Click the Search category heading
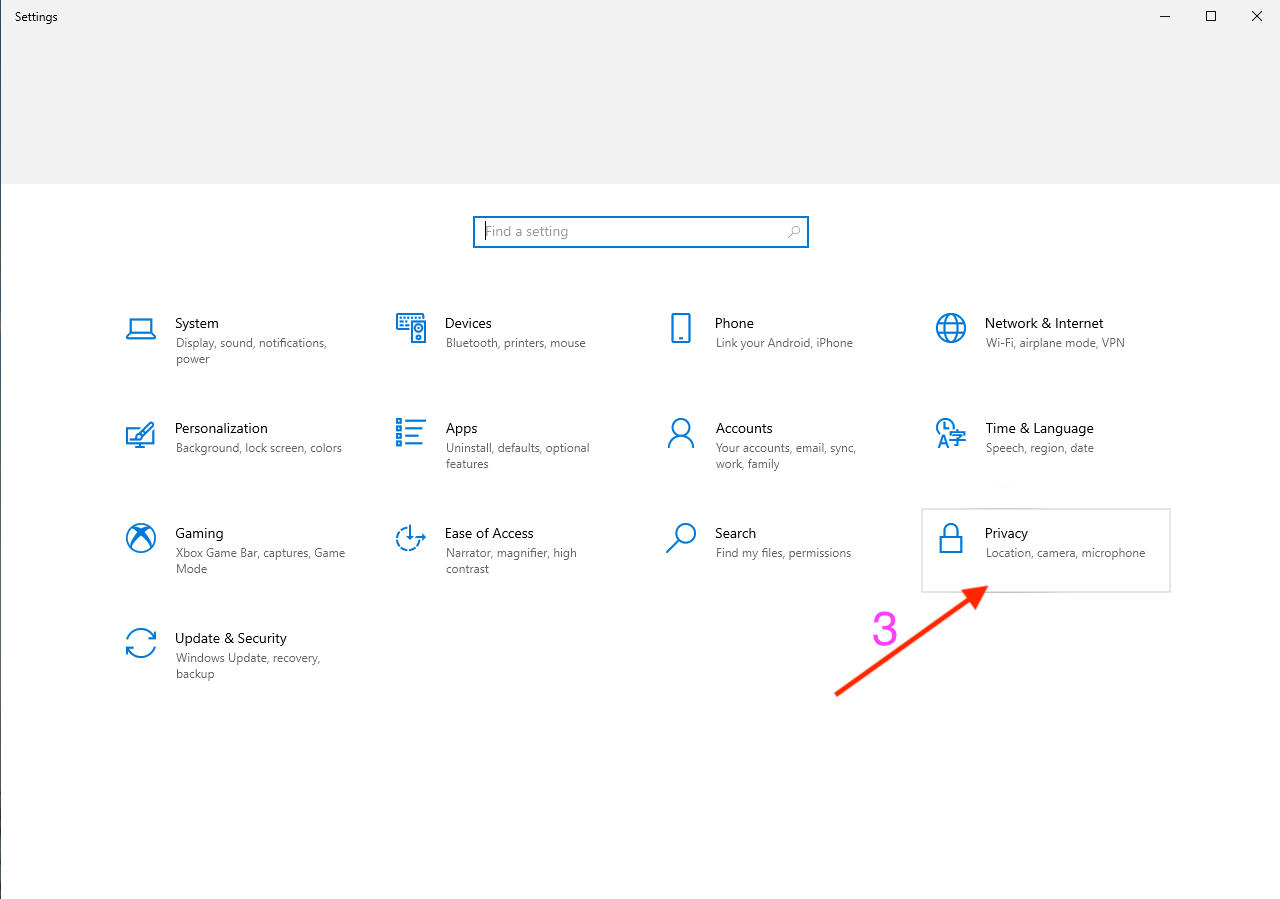Screen dimensions: 1280x899 tap(735, 533)
